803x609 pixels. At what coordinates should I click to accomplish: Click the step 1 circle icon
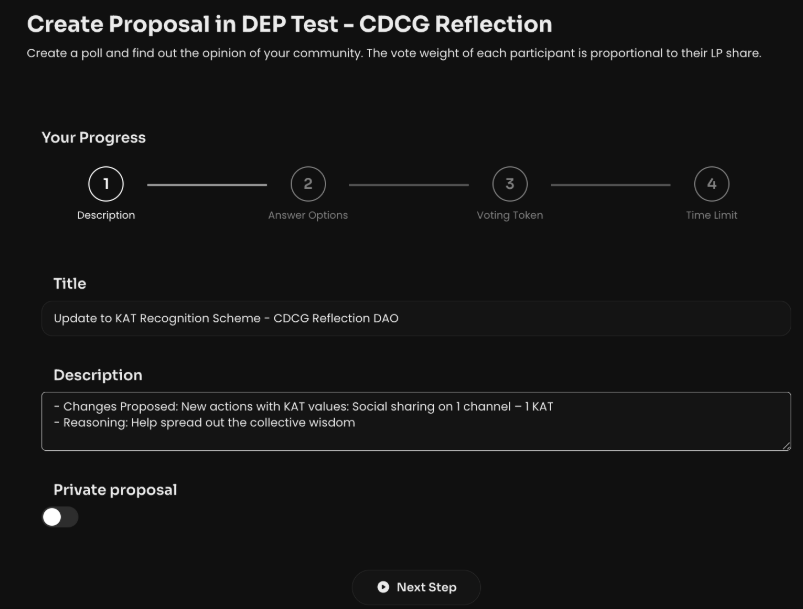click(x=106, y=184)
